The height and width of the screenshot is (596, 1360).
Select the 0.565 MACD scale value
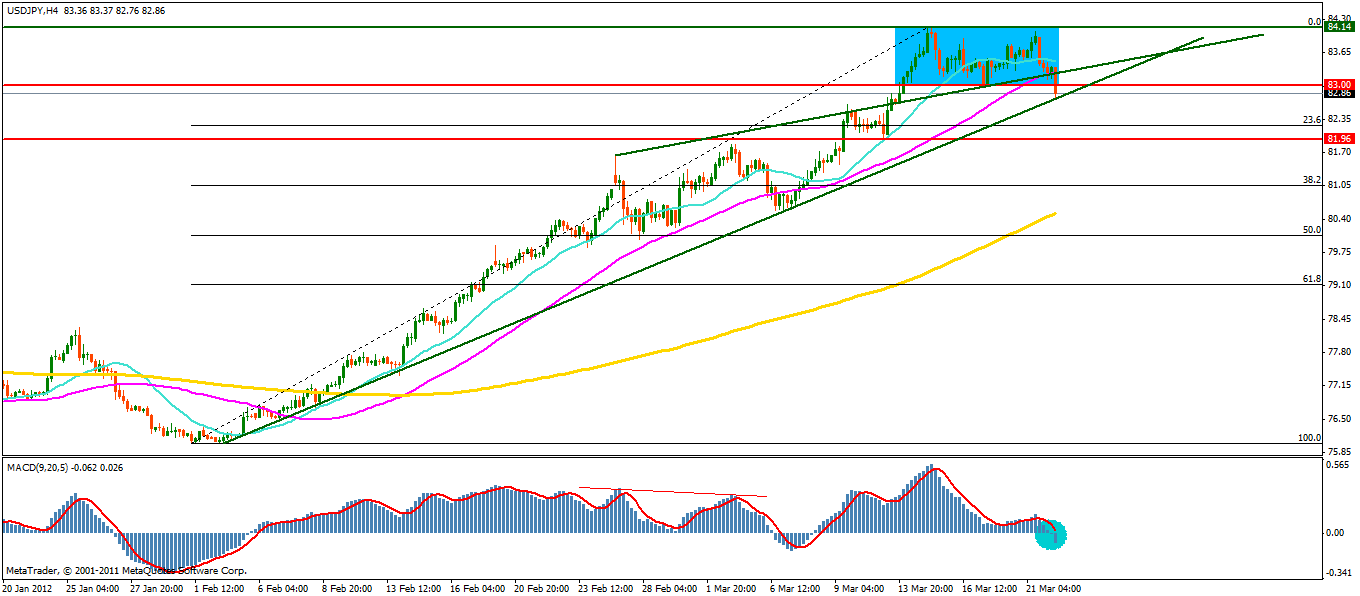click(1337, 465)
